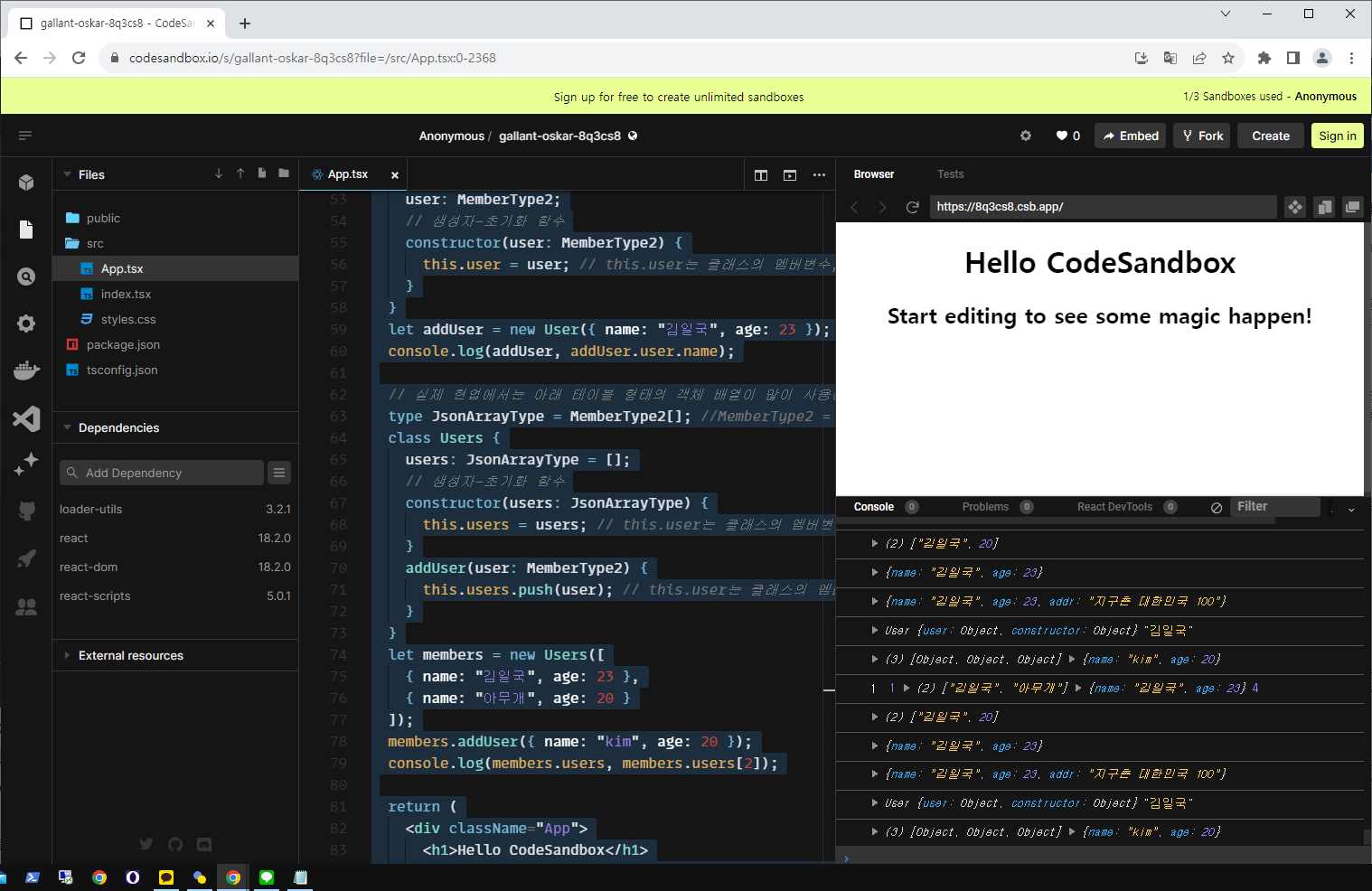This screenshot has height=891, width=1372.
Task: Open the sparkle AI icon in sidebar
Action: pos(26,464)
